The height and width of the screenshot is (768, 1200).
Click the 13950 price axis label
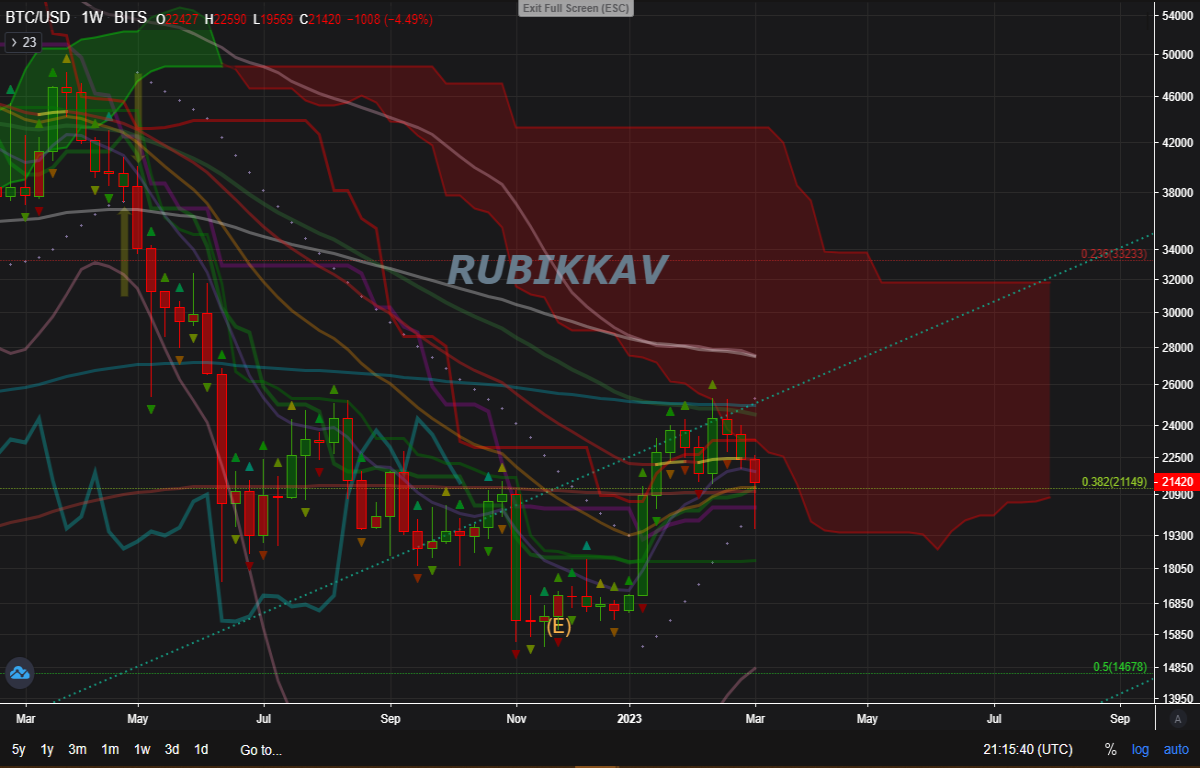1179,699
